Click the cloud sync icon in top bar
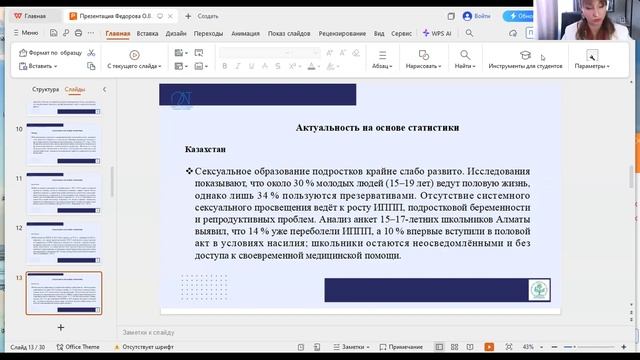This screenshot has height=360, width=640. tap(513, 33)
